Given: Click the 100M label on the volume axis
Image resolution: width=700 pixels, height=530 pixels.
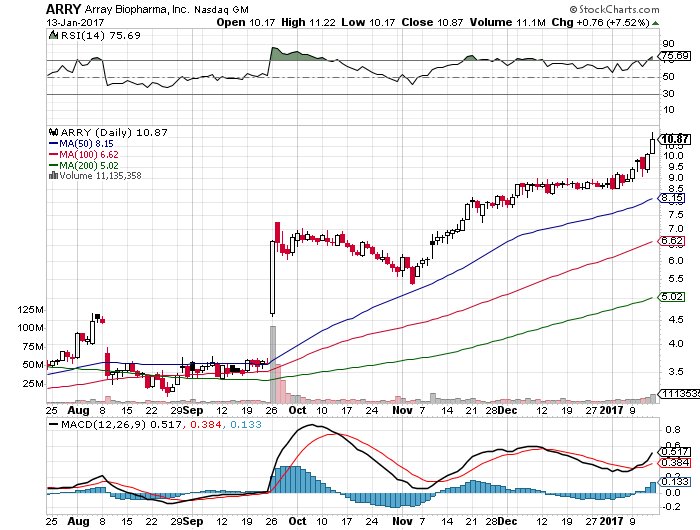Looking at the screenshot, I should (31, 328).
